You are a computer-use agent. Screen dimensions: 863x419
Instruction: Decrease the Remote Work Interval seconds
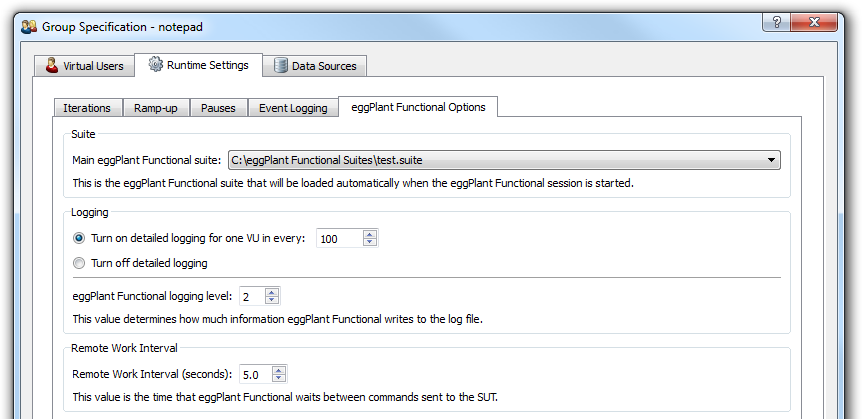point(279,379)
